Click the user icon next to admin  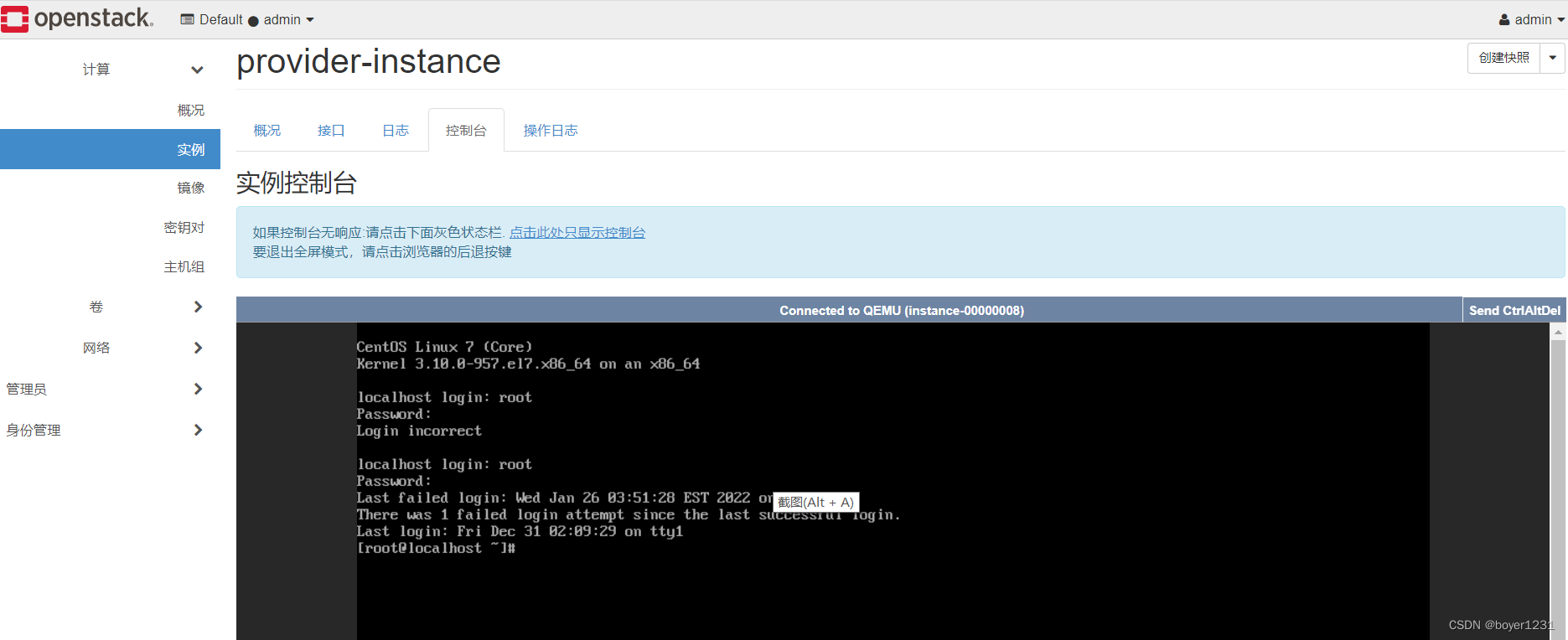click(1504, 19)
